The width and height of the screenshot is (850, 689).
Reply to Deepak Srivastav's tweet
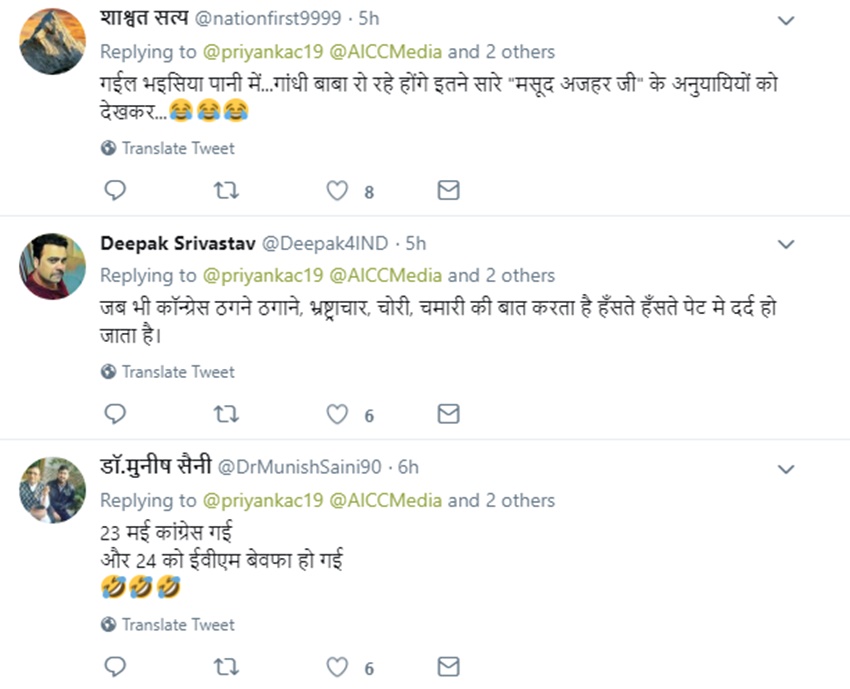tap(115, 414)
